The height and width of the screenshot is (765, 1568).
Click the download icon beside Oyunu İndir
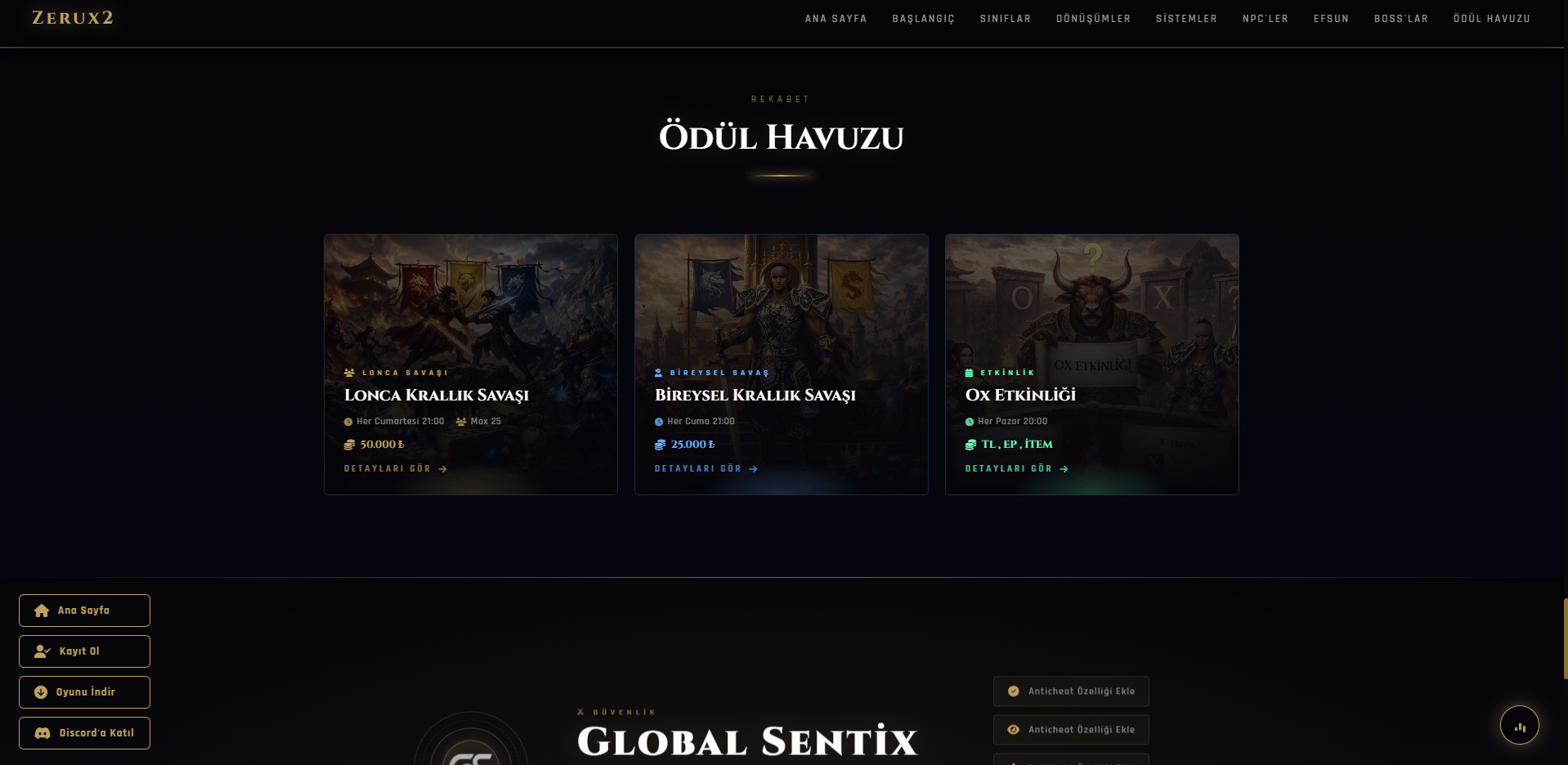pyautogui.click(x=41, y=692)
